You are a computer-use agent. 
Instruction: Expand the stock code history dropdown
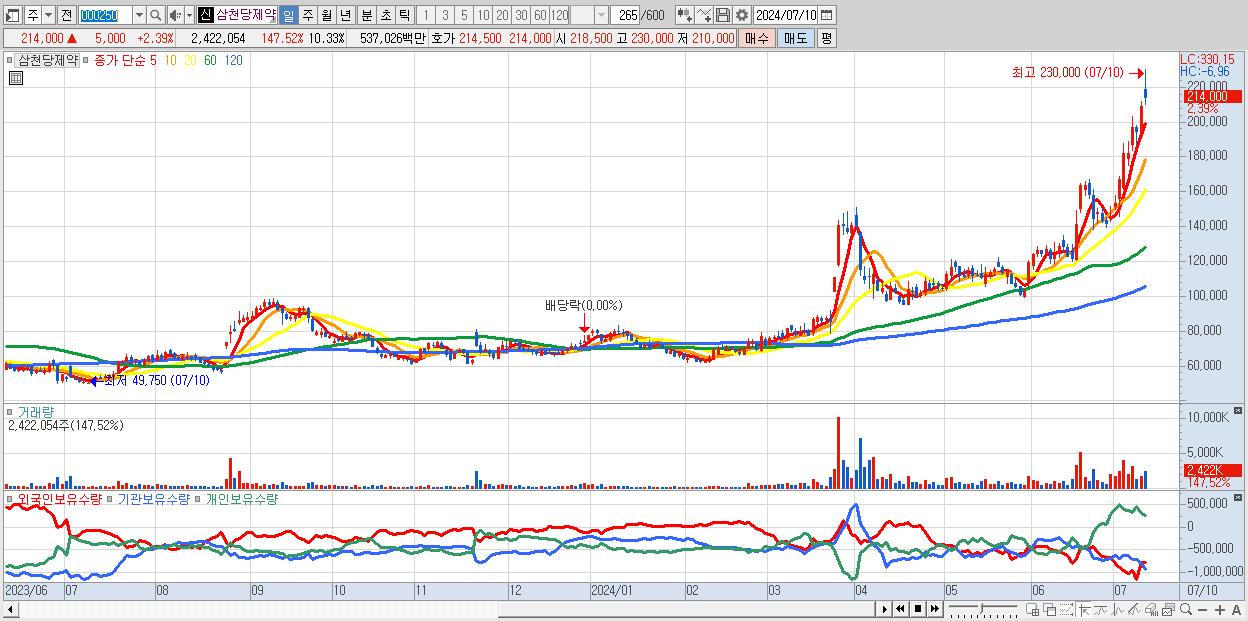pyautogui.click(x=139, y=15)
